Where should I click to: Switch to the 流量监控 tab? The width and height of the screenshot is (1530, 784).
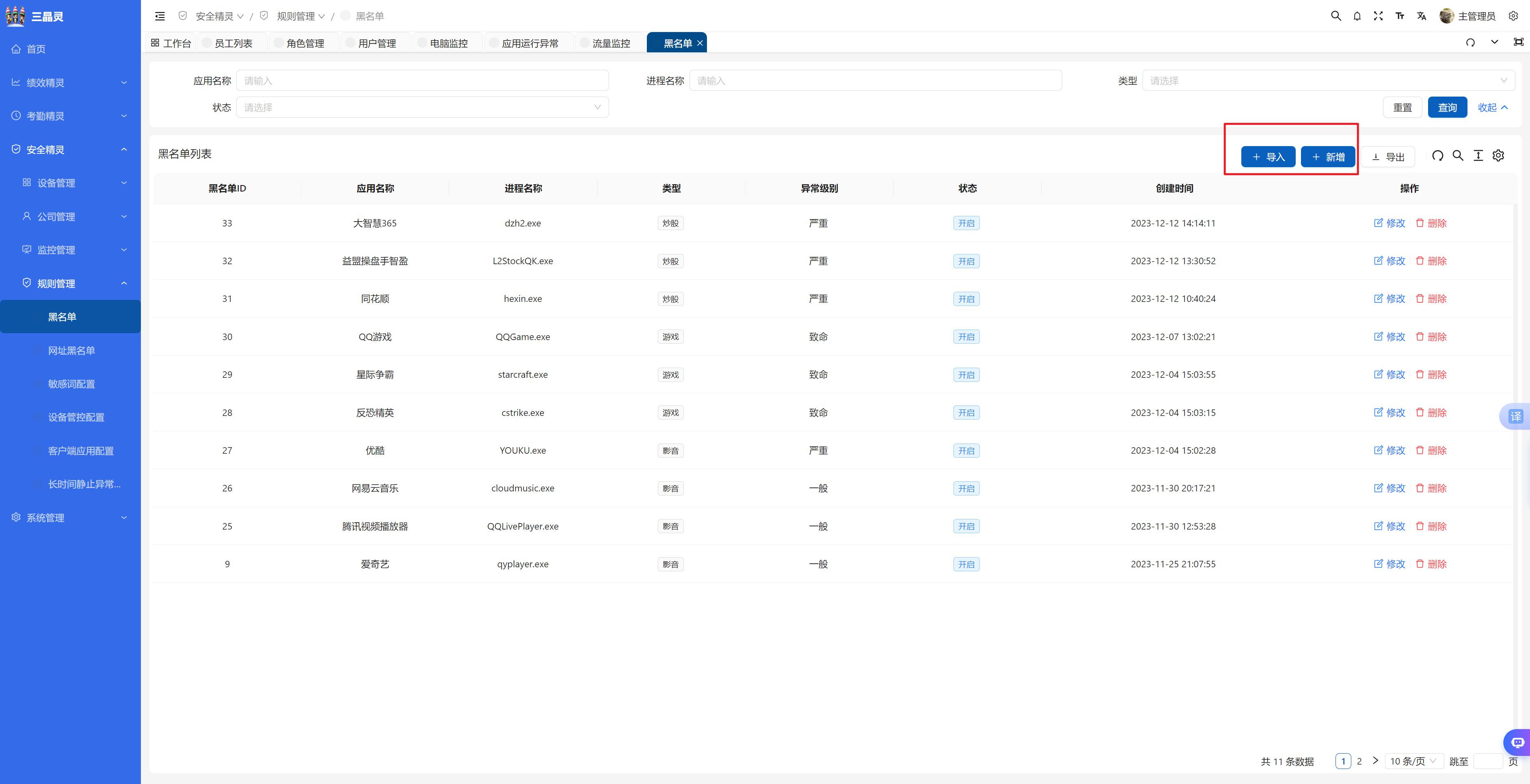coord(611,43)
